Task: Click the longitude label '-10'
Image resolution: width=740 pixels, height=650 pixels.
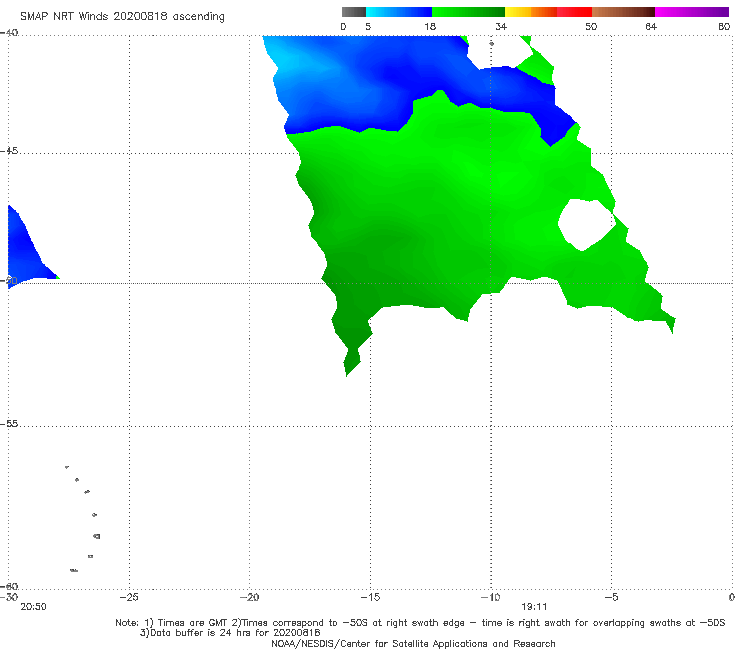Action: 490,597
